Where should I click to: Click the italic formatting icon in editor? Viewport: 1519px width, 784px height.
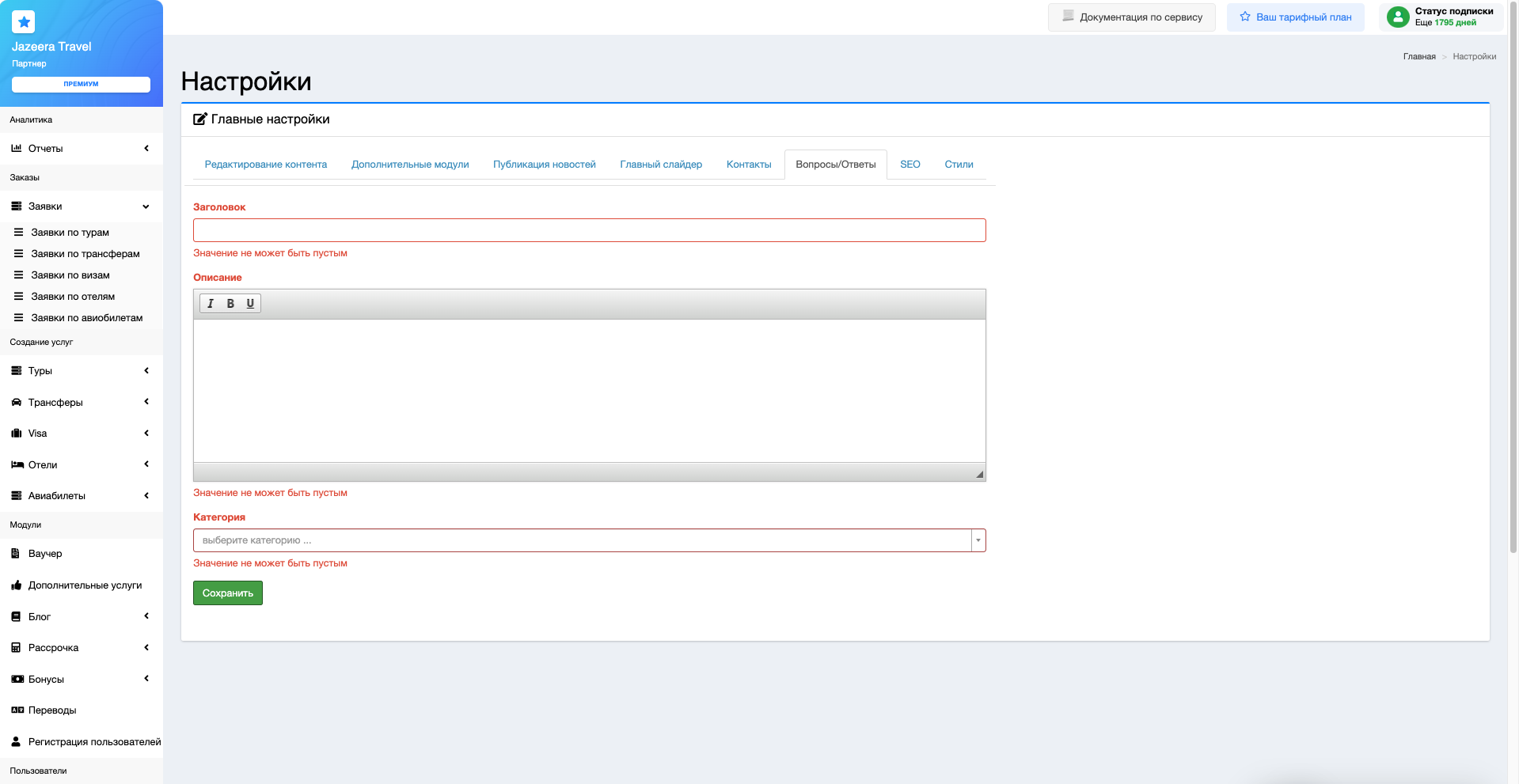[x=211, y=304]
